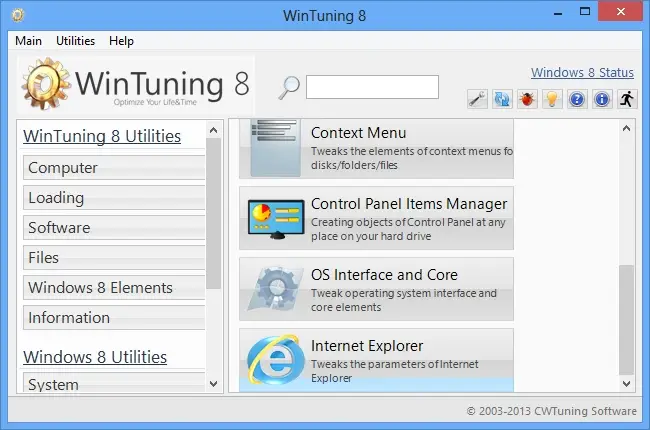Open the Internet Explorer utility title
650x430 pixels.
point(367,346)
